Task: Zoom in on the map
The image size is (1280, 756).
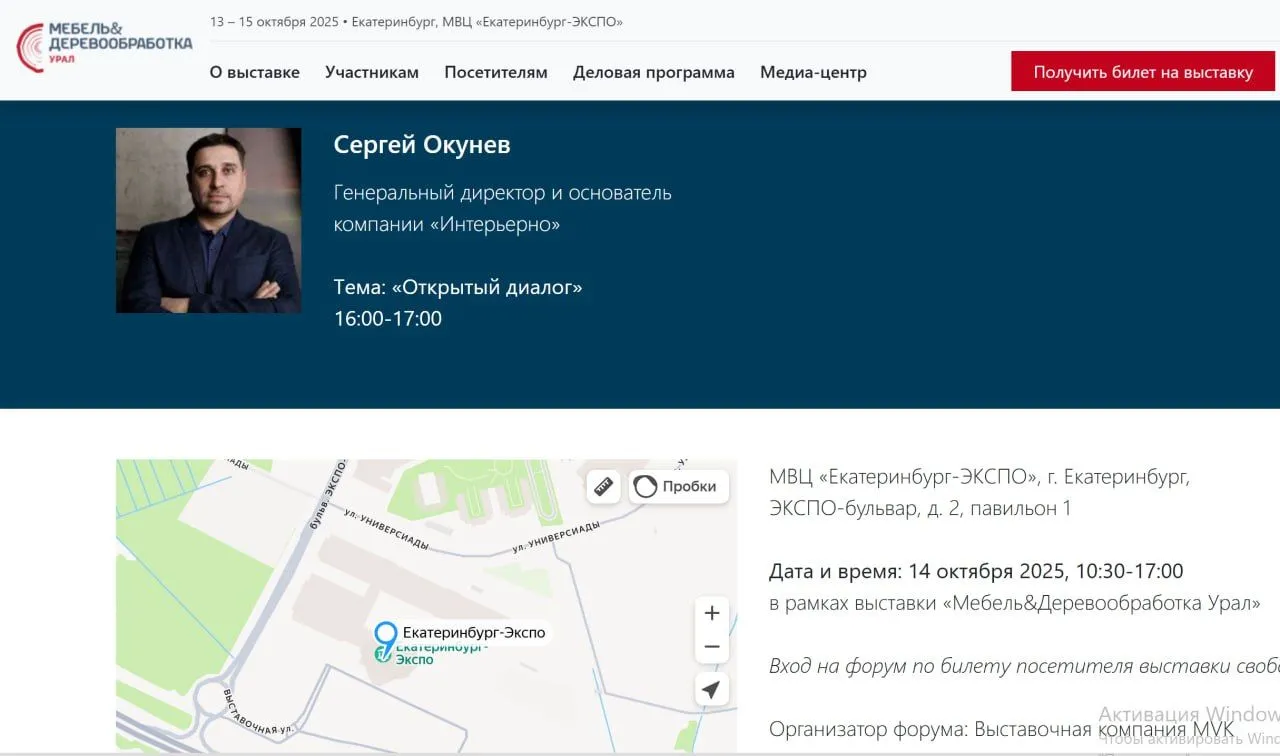Action: (712, 613)
